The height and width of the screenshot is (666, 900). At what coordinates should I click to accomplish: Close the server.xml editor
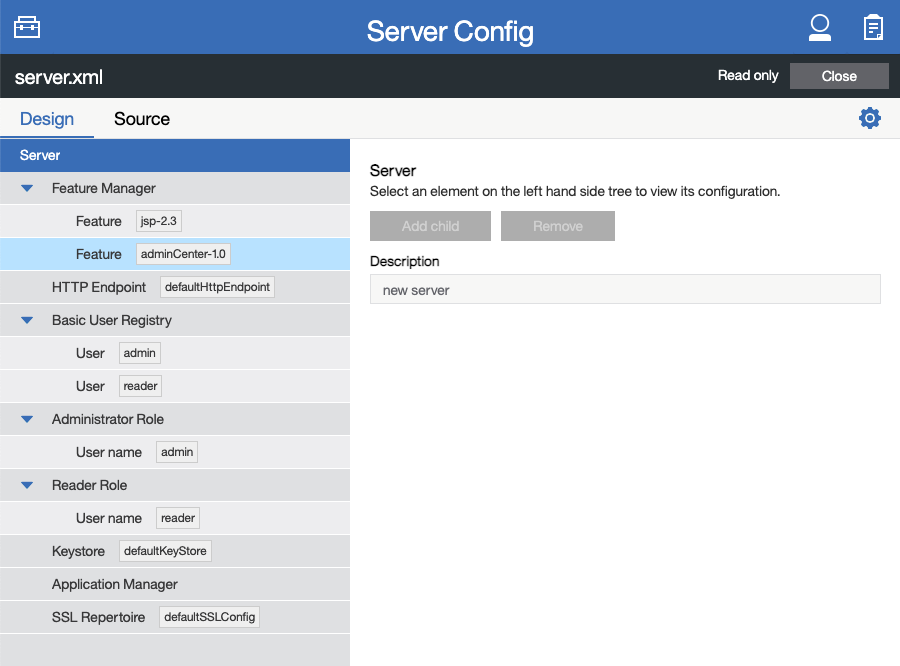coord(839,75)
